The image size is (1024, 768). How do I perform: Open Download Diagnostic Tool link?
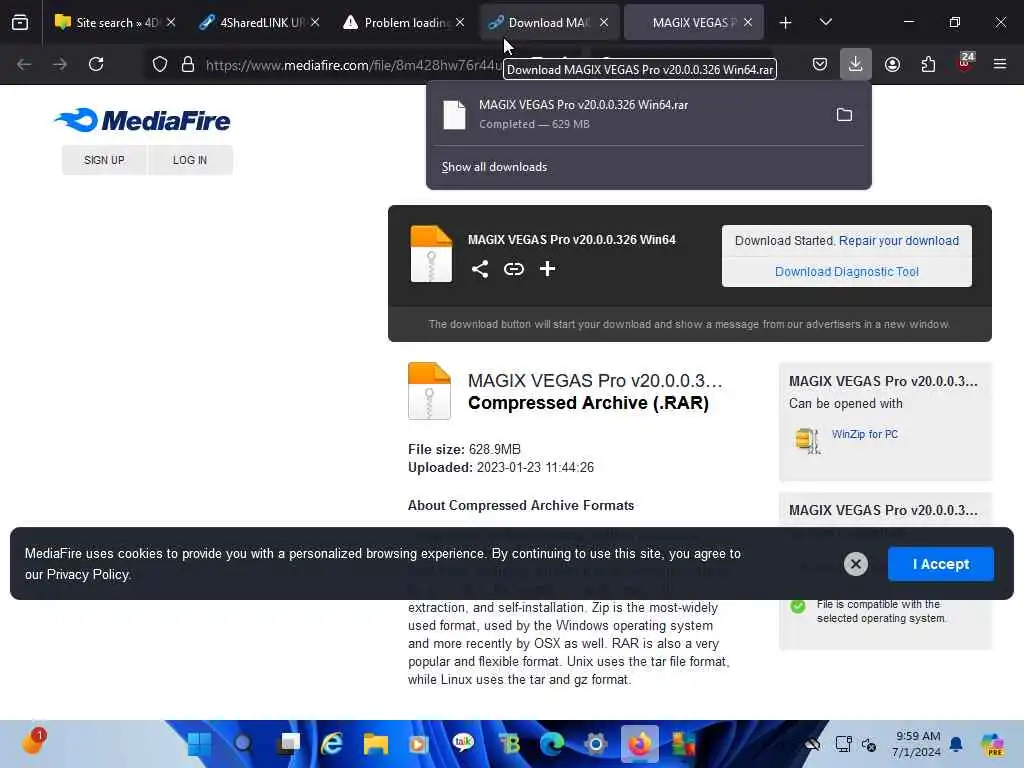click(846, 272)
